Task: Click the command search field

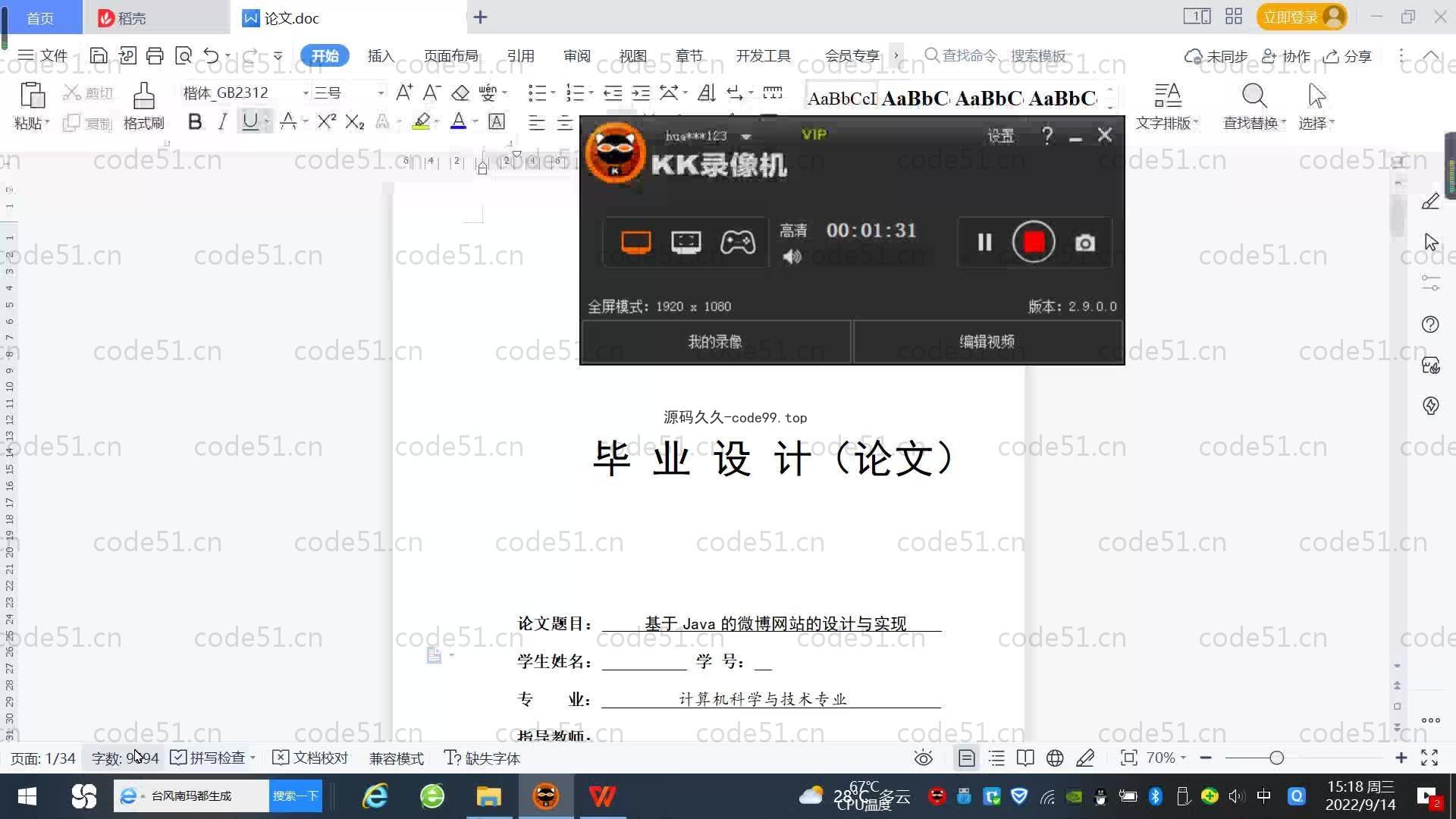Action: [x=997, y=55]
